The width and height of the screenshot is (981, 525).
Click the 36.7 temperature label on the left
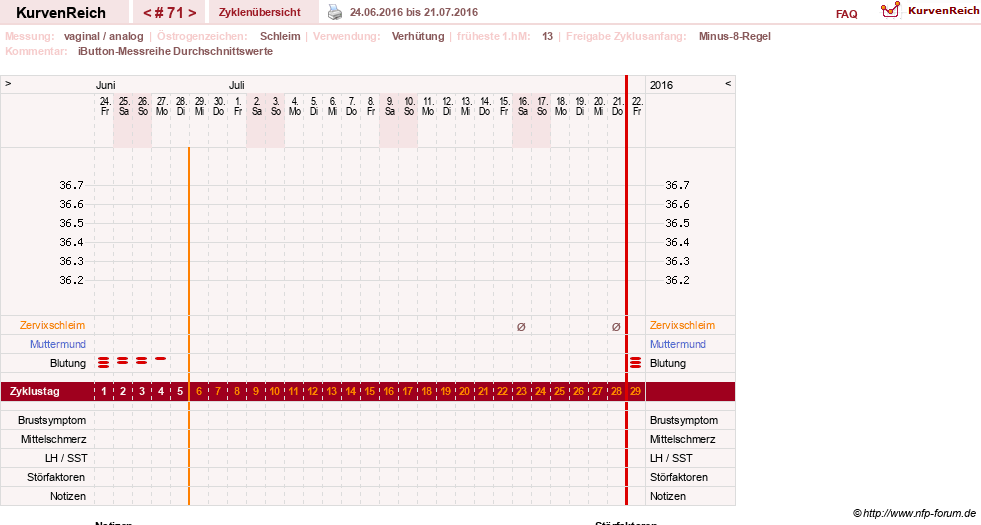(71, 185)
